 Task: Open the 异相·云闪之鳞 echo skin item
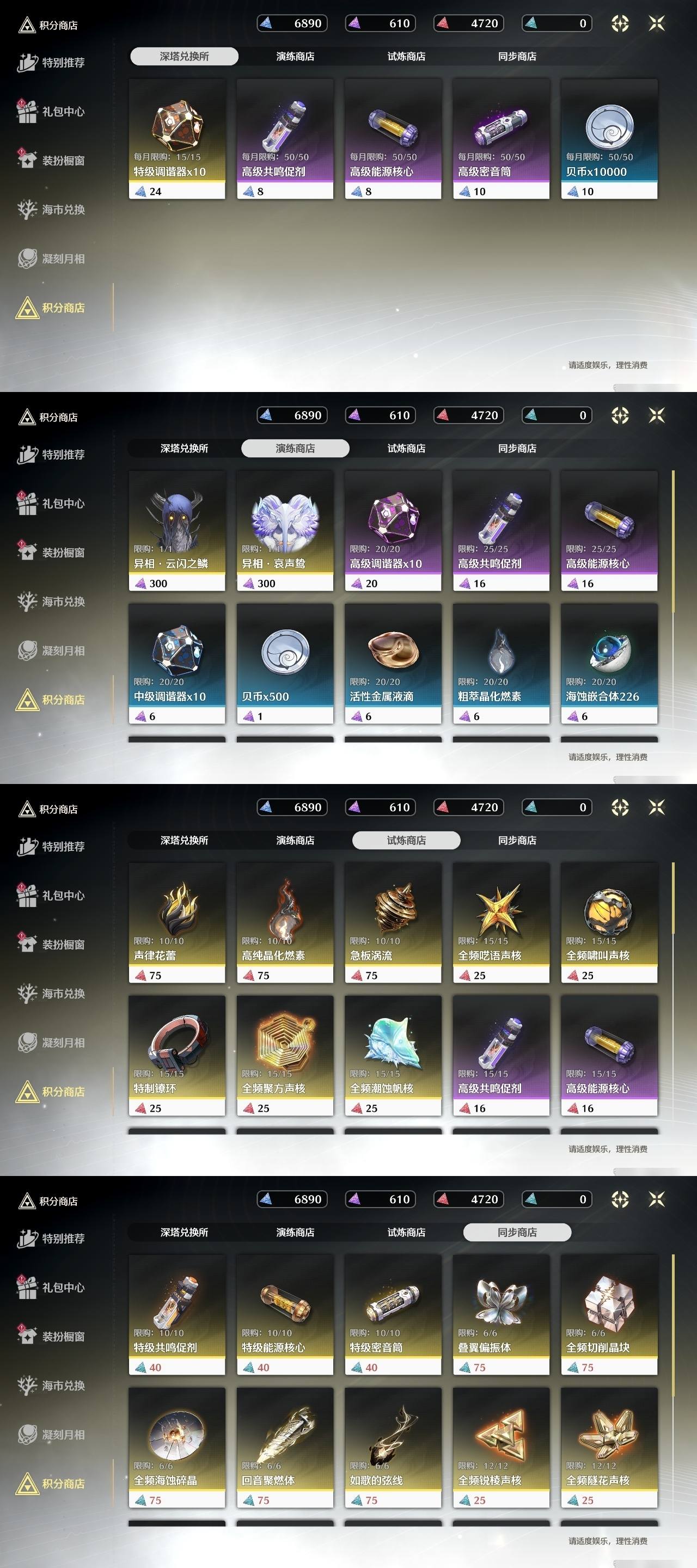[177, 531]
